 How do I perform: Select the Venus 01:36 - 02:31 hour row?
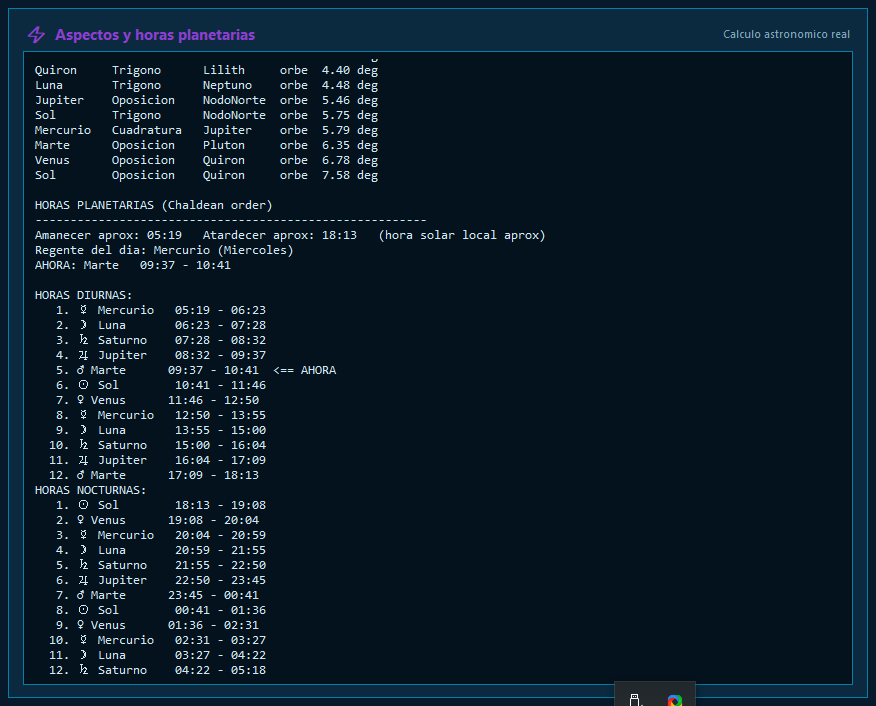(x=158, y=626)
